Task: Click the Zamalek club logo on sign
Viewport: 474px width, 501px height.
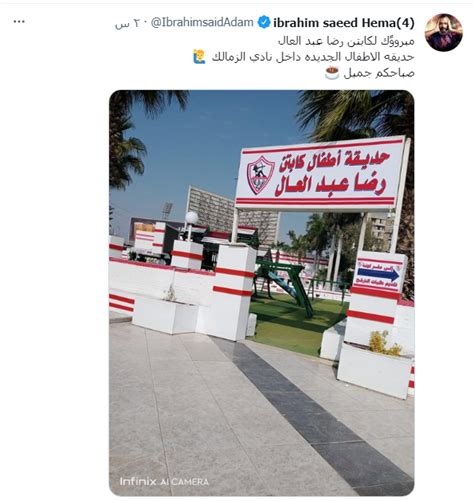Action: (260, 175)
